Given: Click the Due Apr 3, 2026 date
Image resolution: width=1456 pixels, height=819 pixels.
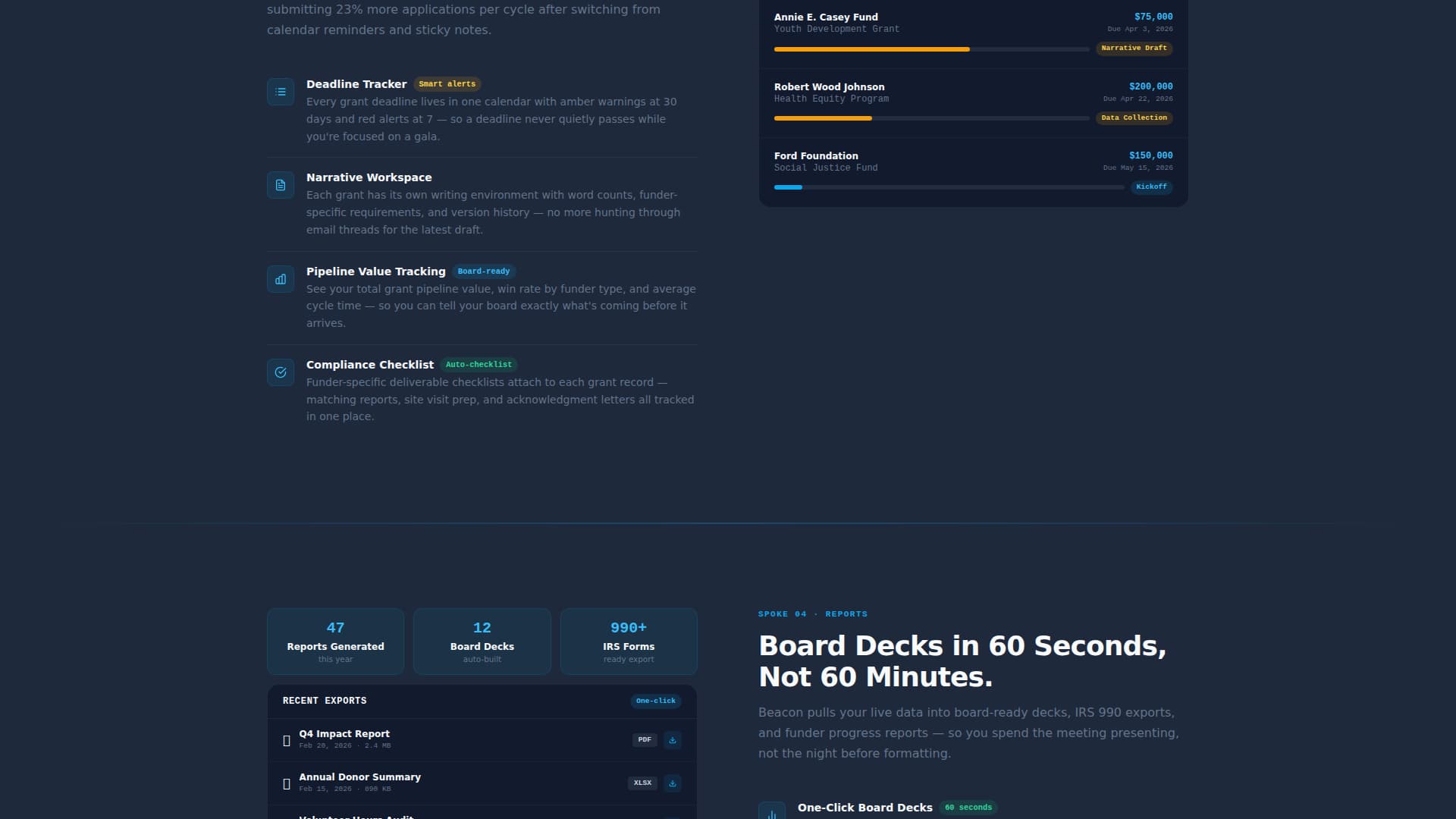Looking at the screenshot, I should tap(1140, 30).
